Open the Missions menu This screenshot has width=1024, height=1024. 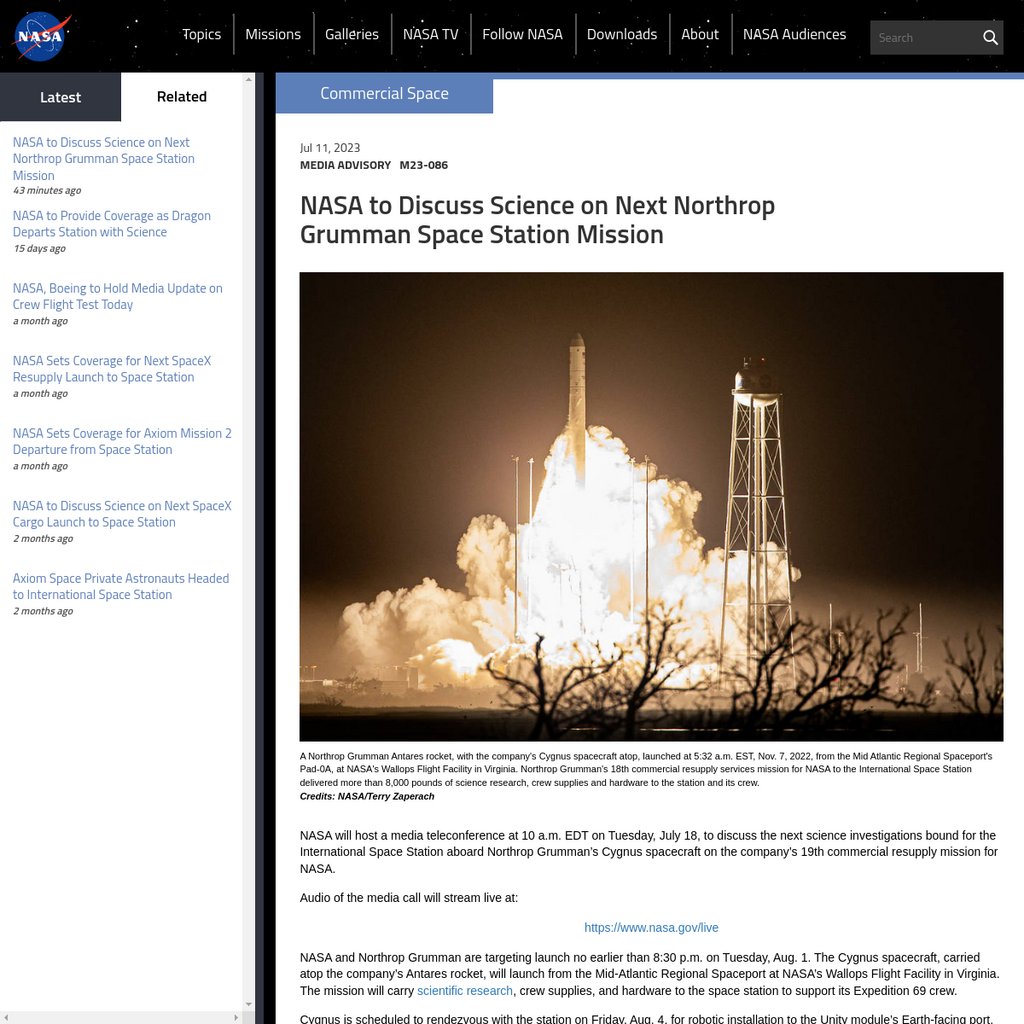[273, 34]
